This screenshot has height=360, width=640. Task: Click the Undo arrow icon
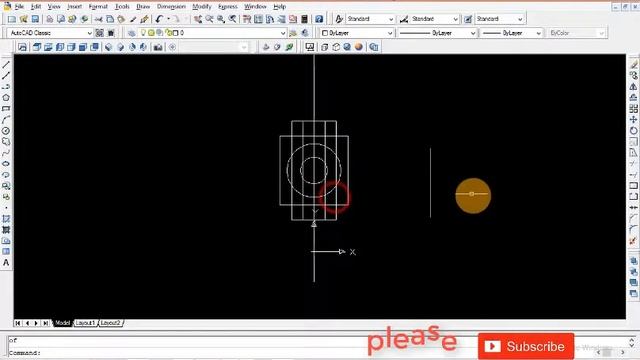(159, 19)
